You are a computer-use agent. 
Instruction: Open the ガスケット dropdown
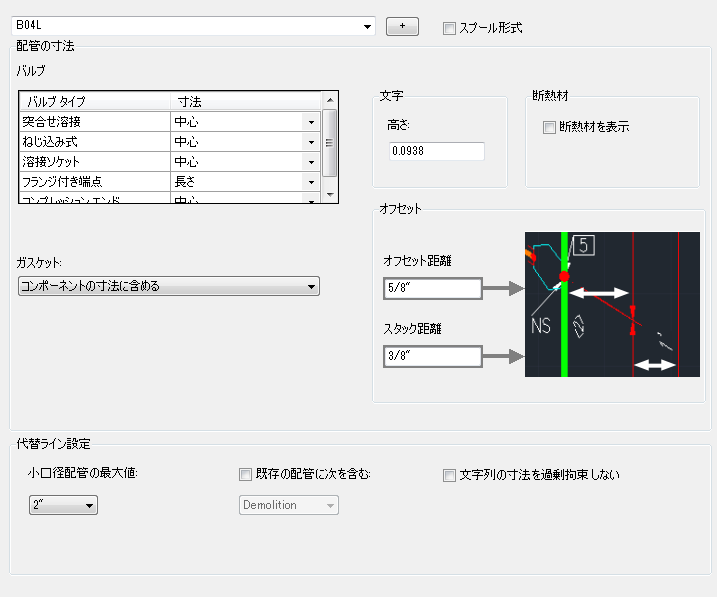(x=169, y=286)
